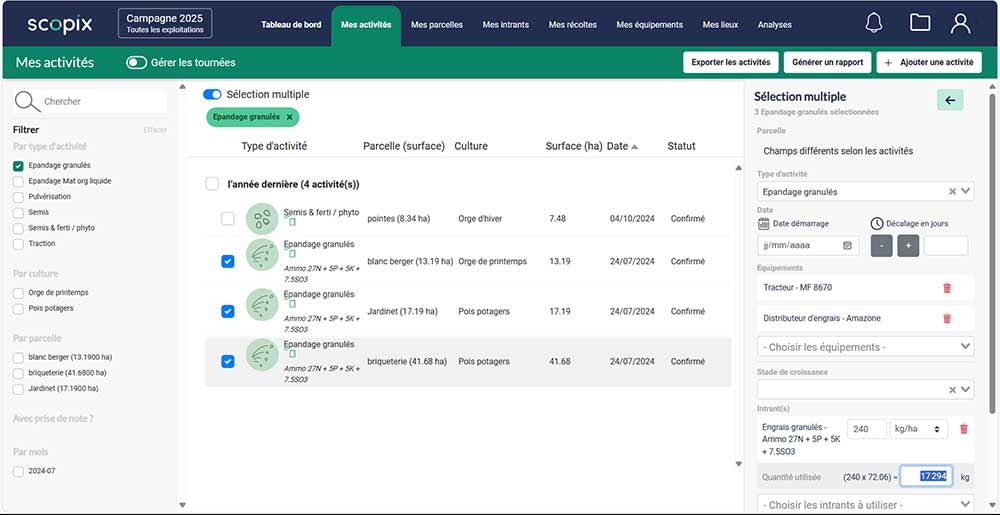Select all in l'année dernière group

point(212,184)
